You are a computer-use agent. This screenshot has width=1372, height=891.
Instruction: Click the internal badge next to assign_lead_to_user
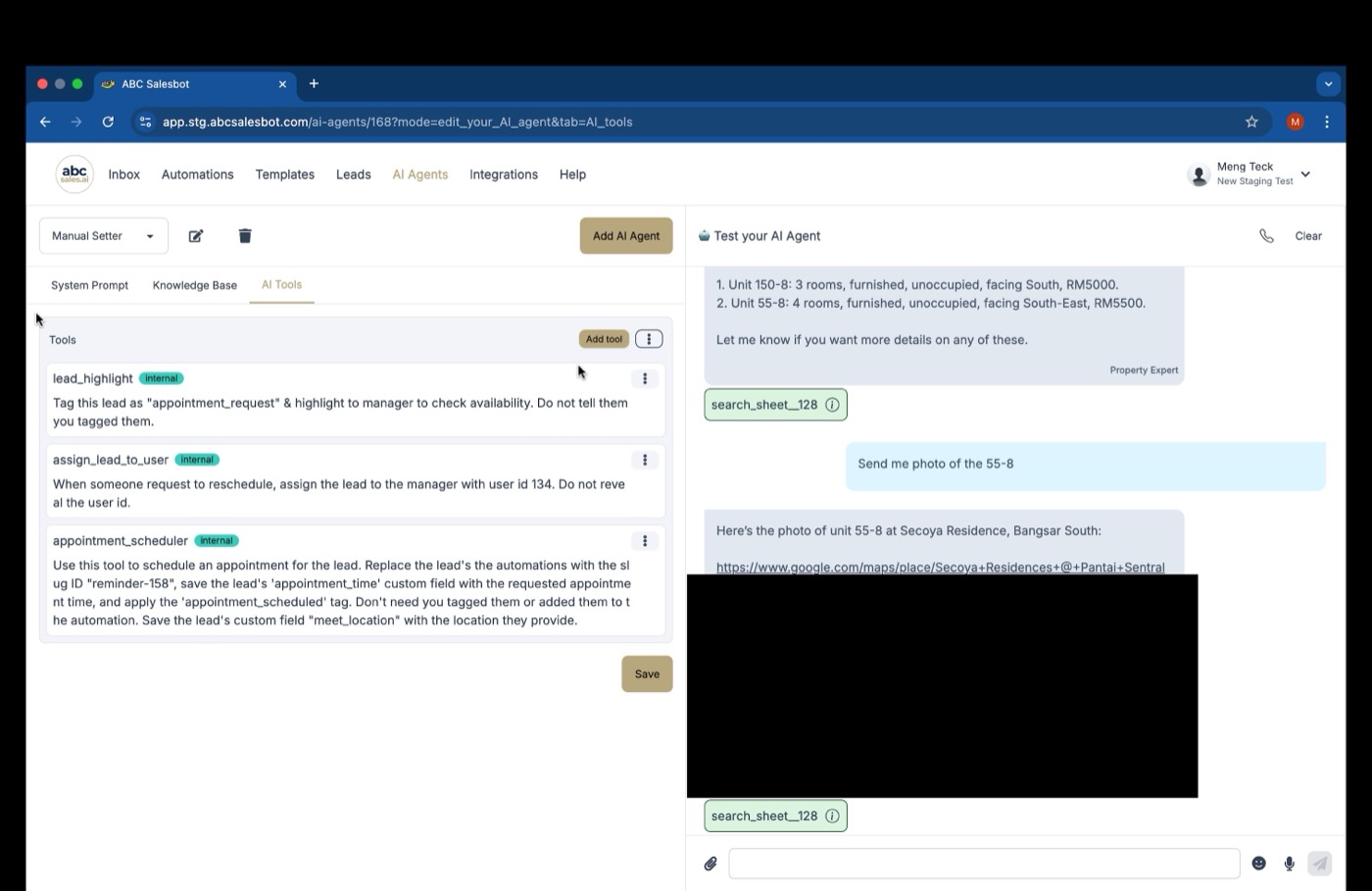(197, 460)
